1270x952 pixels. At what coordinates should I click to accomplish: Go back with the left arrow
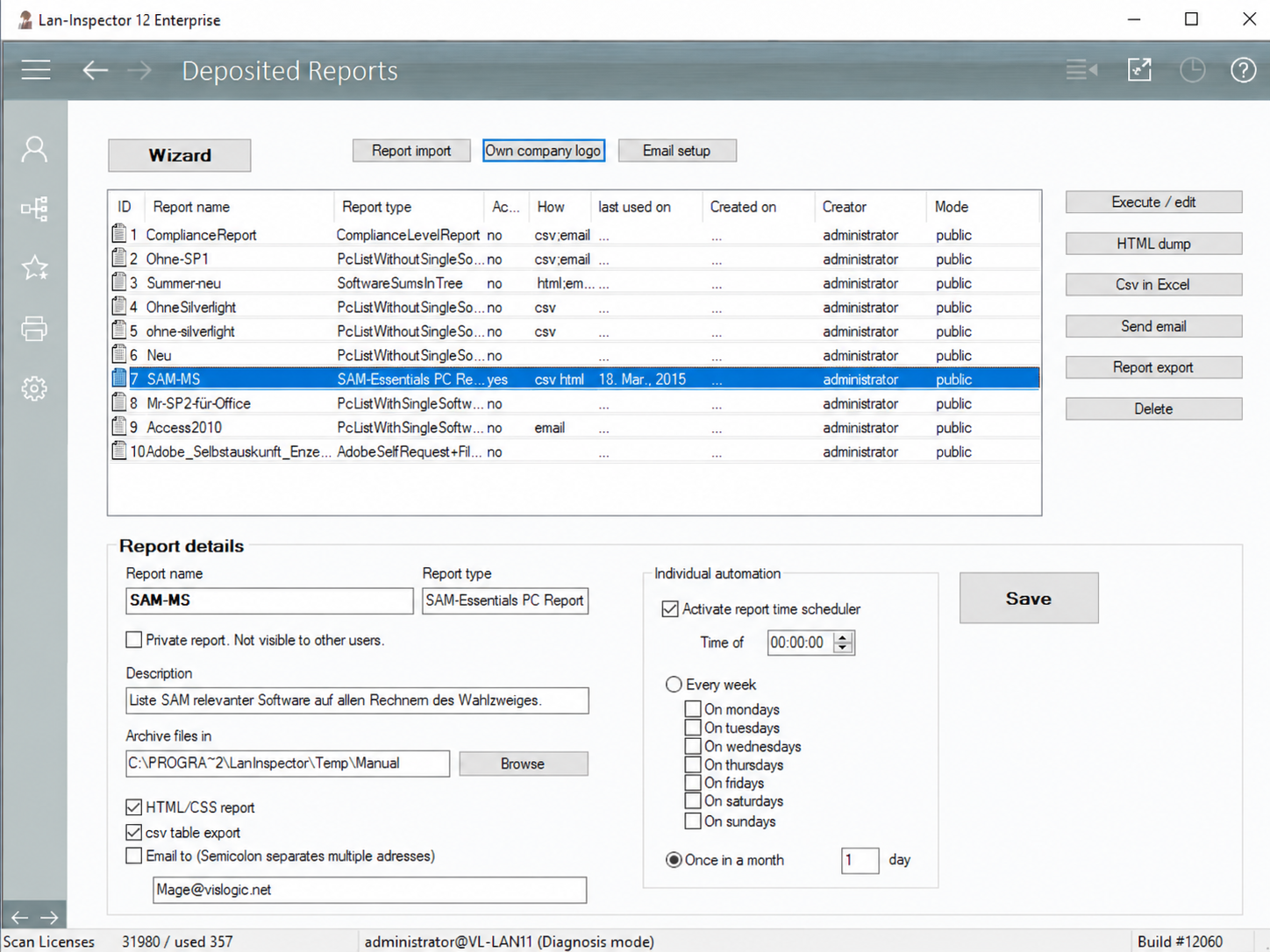(95, 70)
